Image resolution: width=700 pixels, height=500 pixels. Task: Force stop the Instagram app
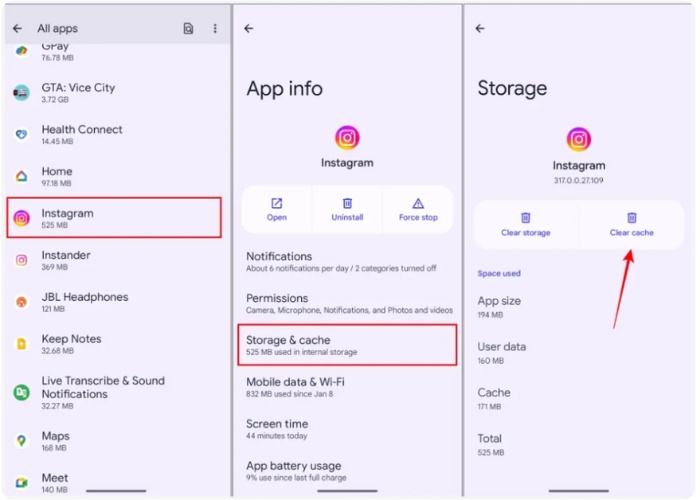click(418, 209)
